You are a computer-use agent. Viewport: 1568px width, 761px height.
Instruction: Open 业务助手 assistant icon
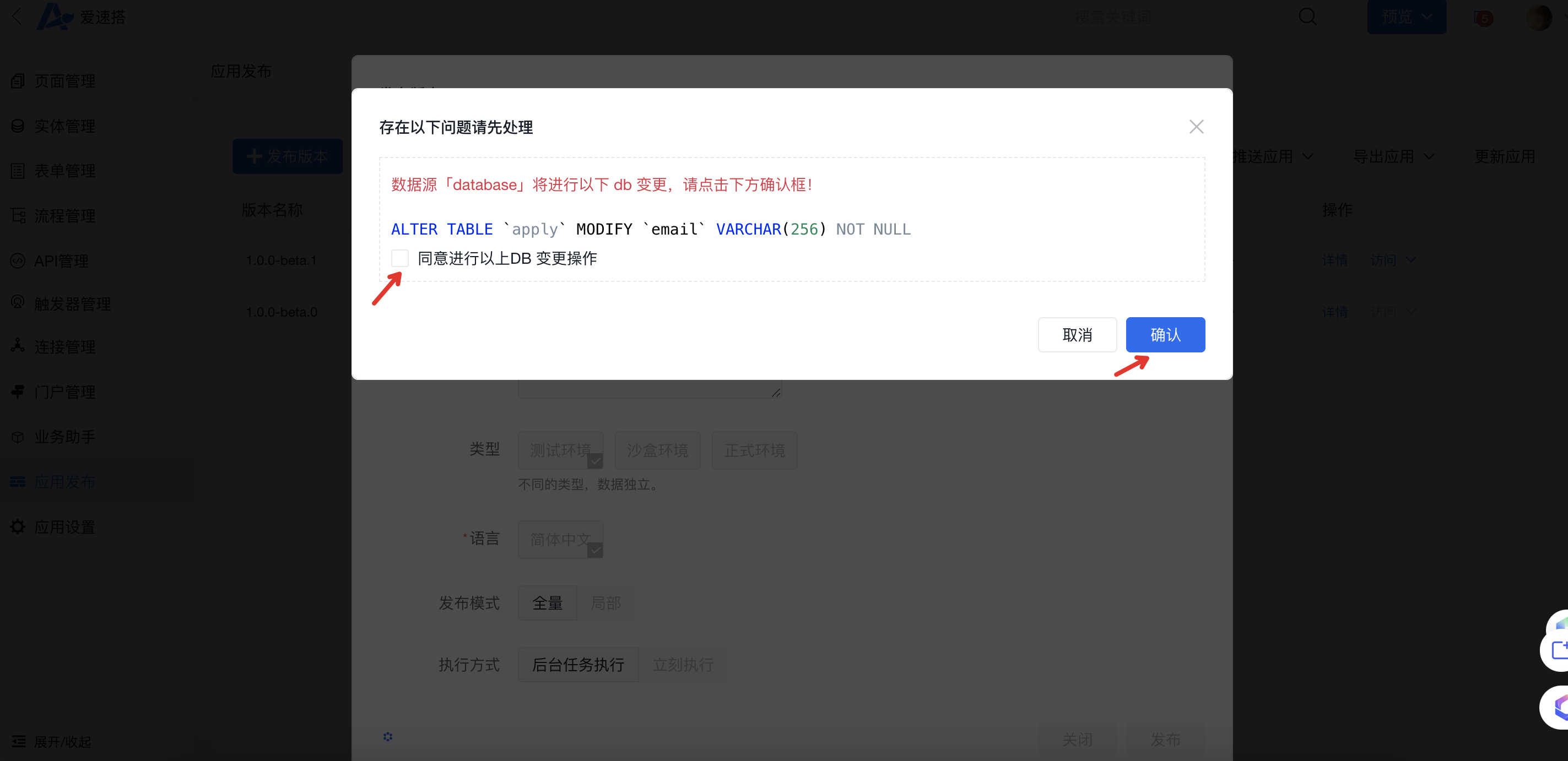(x=18, y=437)
